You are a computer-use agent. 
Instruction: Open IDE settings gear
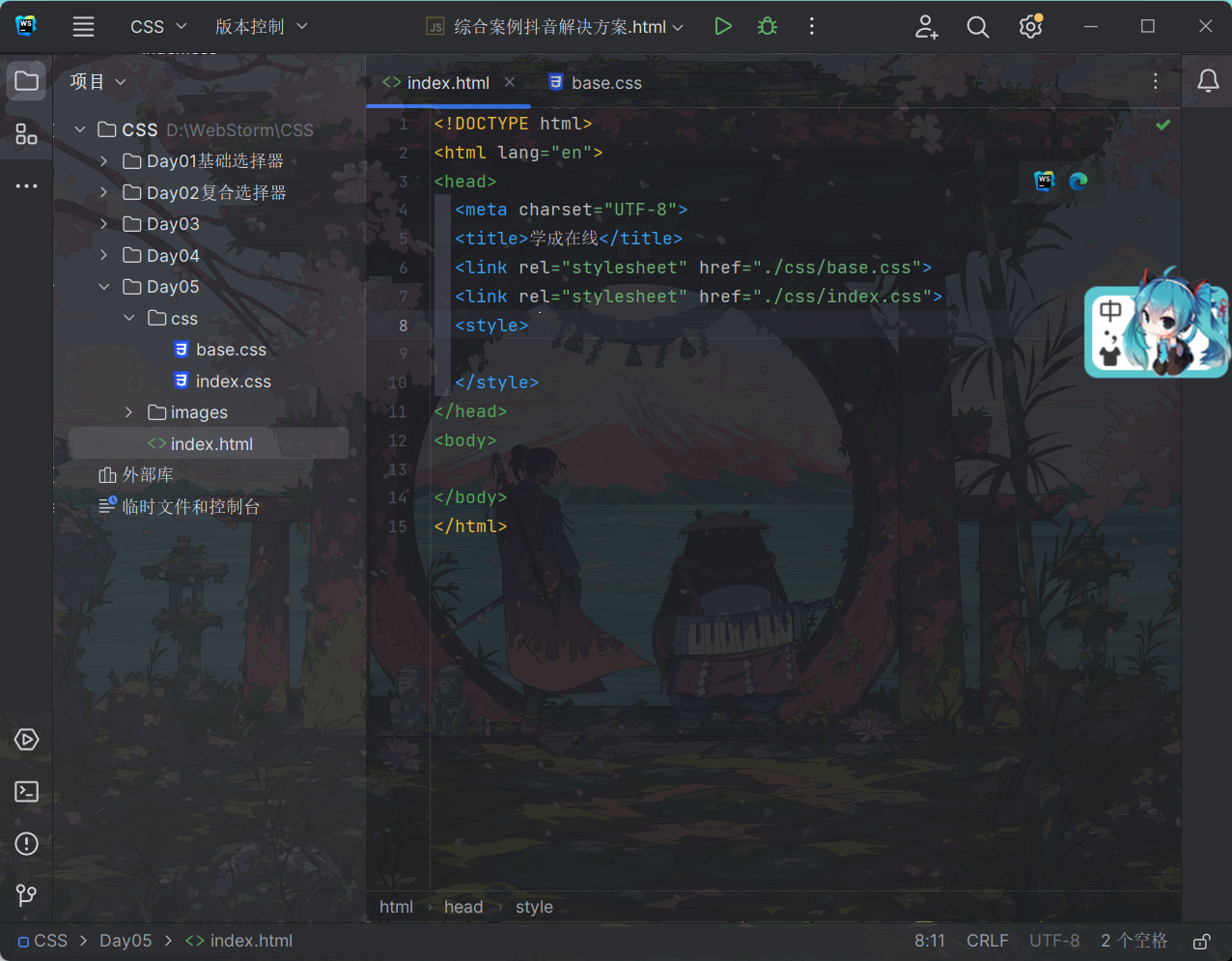1031,26
